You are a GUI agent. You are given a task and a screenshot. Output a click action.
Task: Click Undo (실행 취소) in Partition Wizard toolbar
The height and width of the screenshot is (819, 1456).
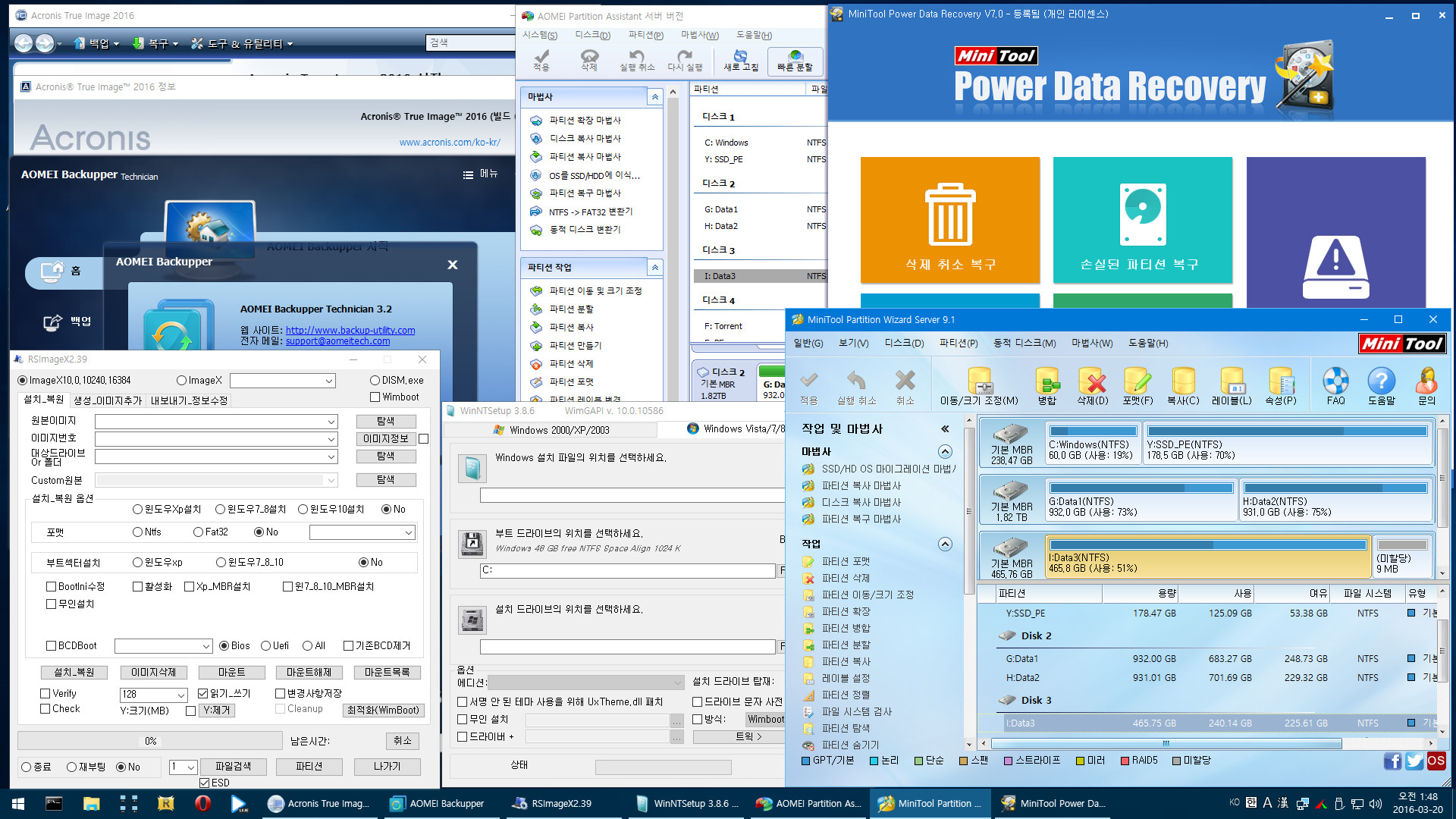tap(856, 387)
